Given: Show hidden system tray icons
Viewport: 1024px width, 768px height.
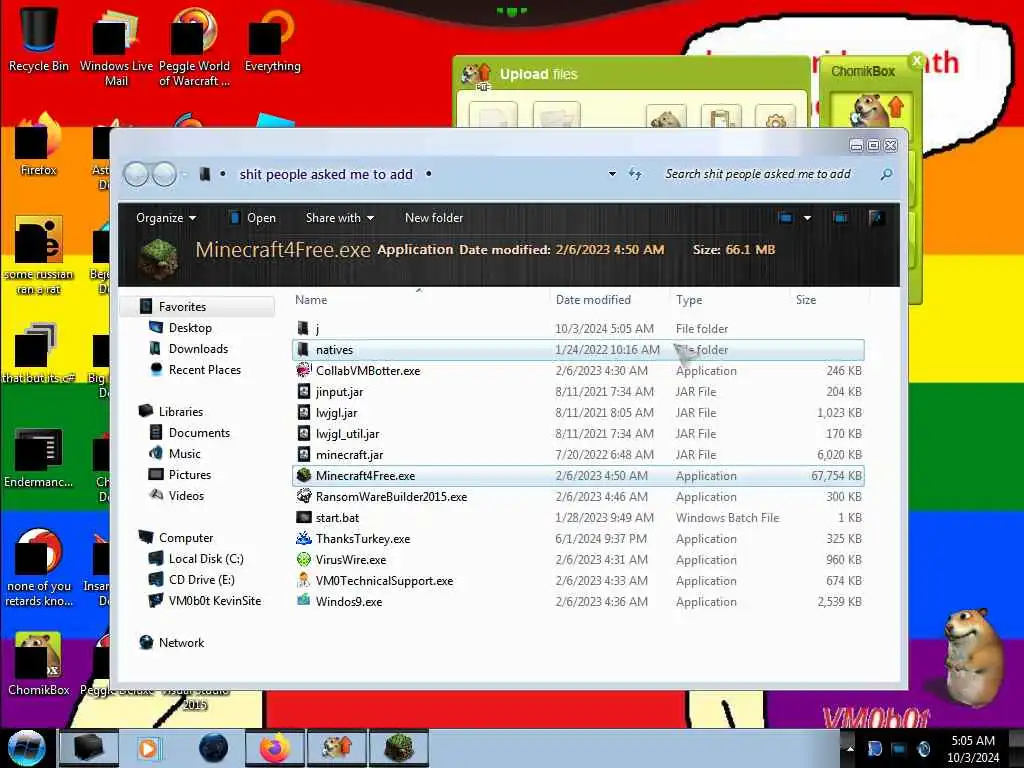Looking at the screenshot, I should pyautogui.click(x=850, y=748).
